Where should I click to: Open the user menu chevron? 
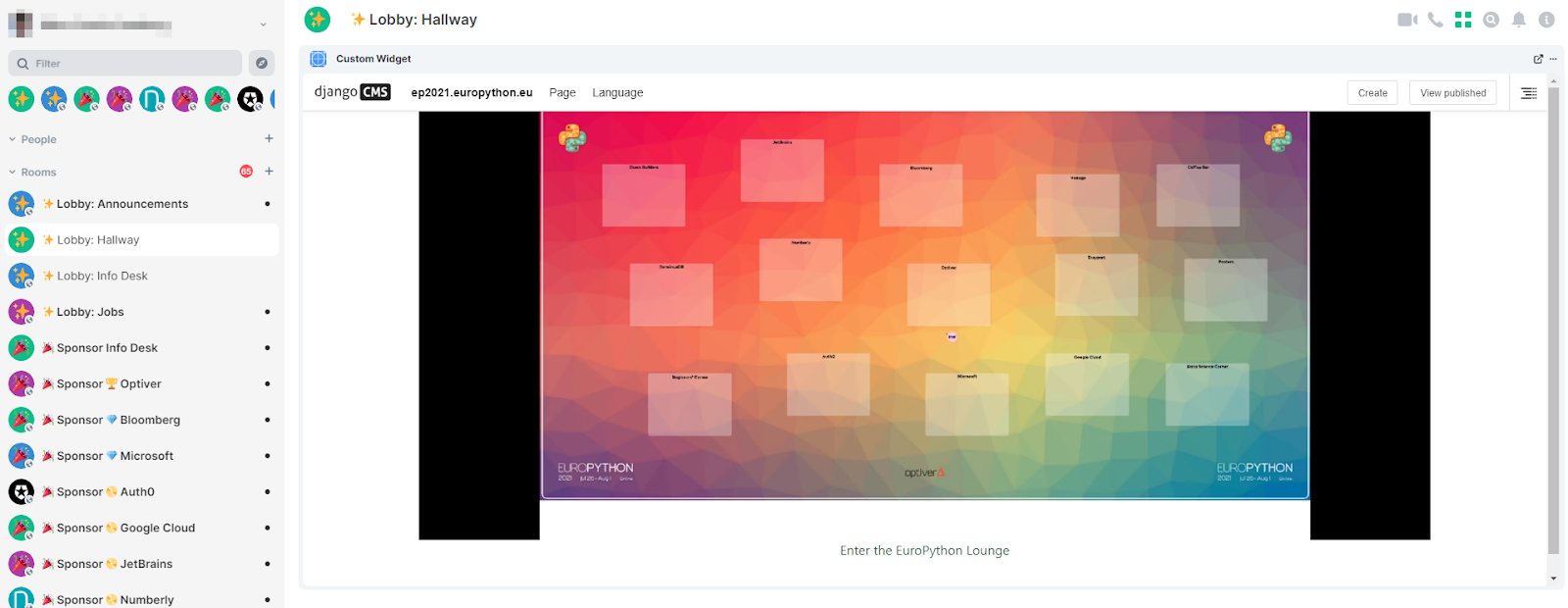pos(263,25)
